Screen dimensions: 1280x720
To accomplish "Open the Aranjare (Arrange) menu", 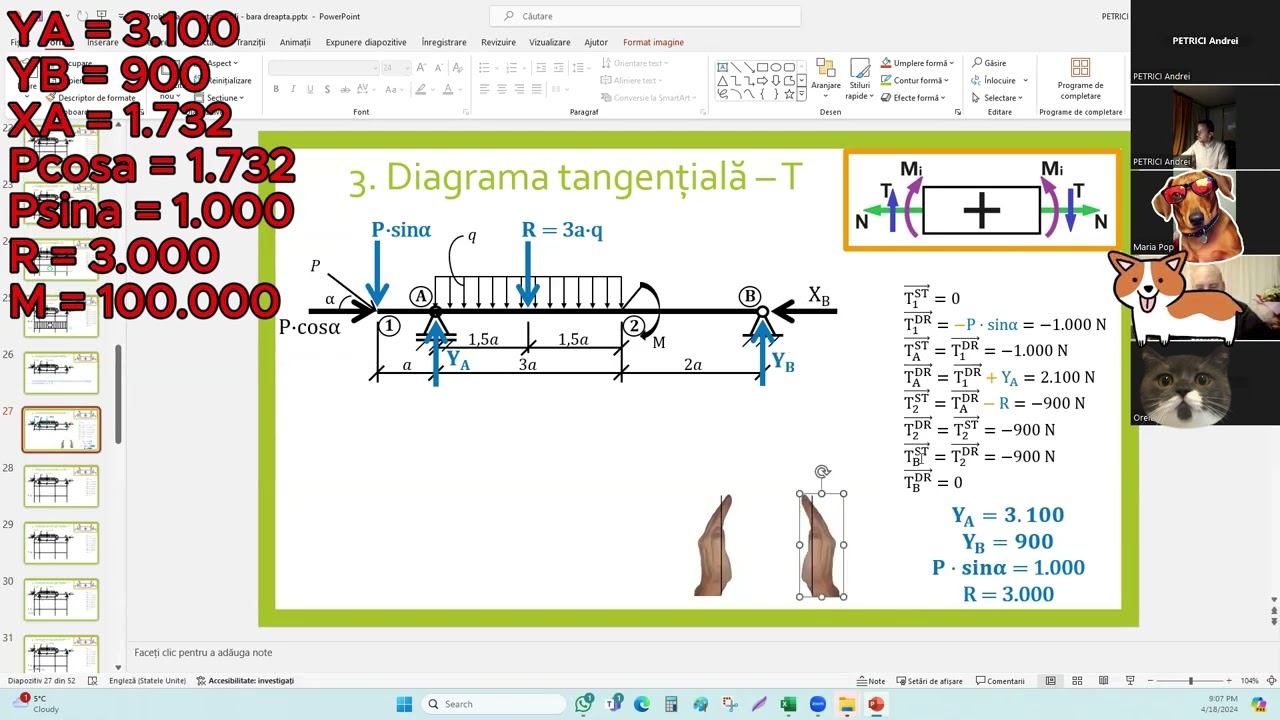I will (x=826, y=76).
